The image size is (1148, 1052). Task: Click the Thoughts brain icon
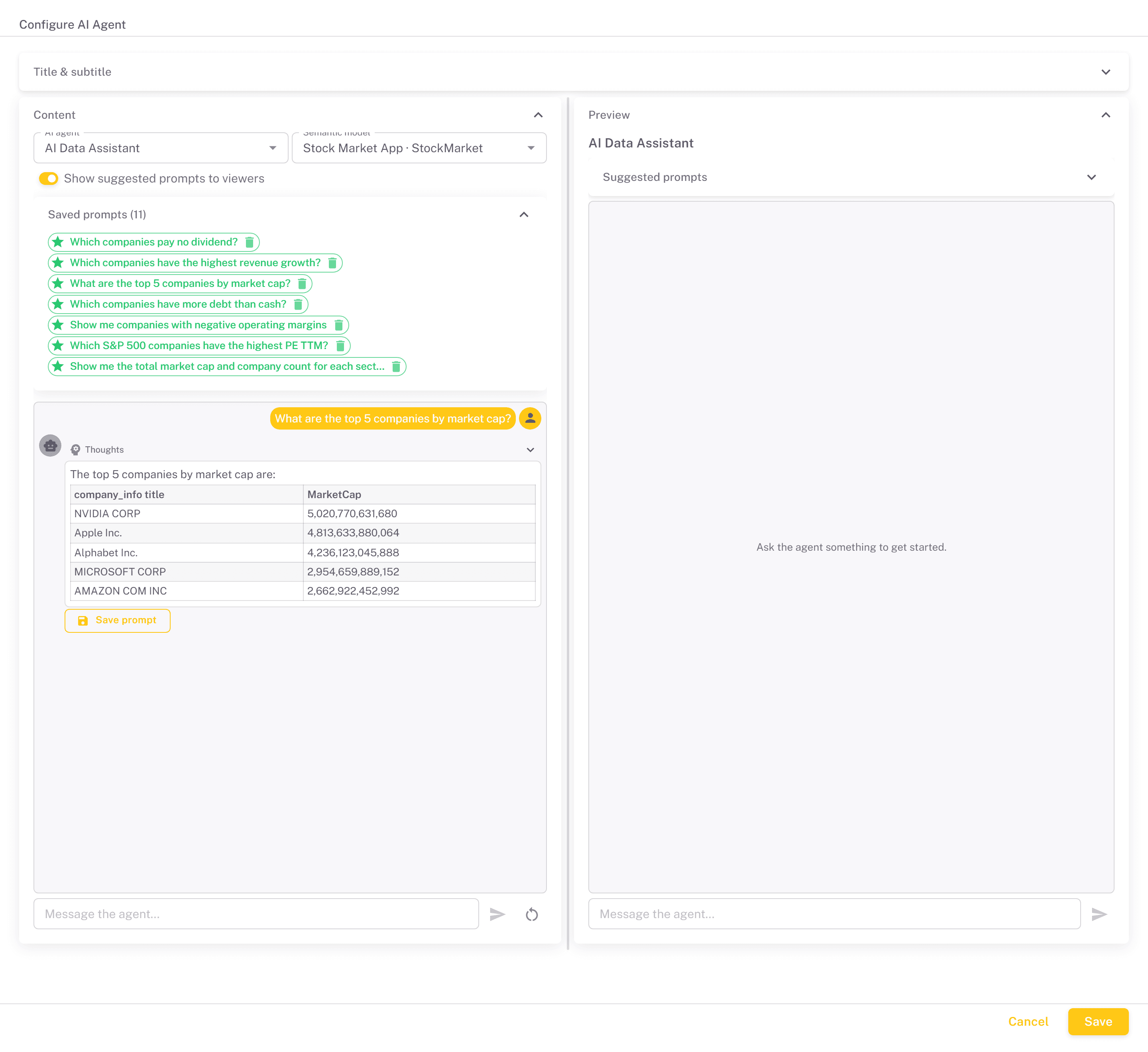click(75, 450)
